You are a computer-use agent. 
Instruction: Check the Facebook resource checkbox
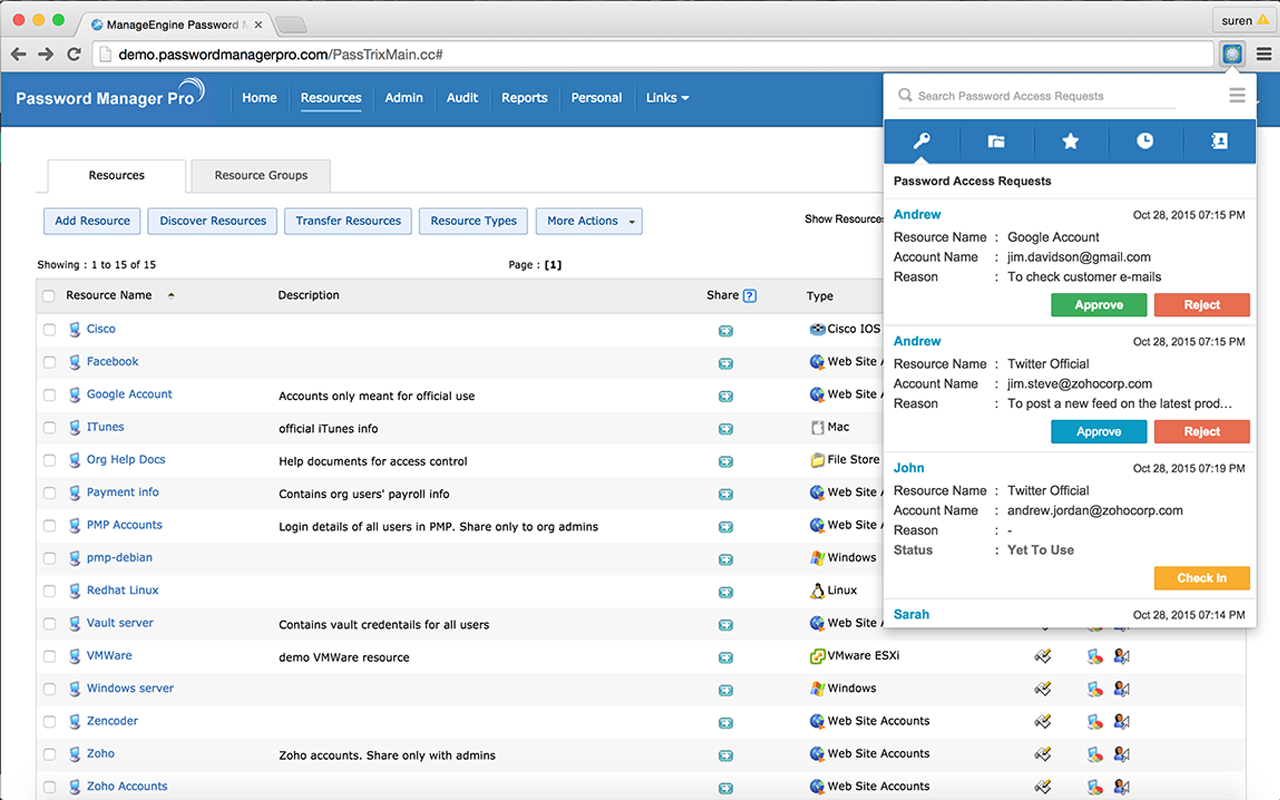point(49,362)
